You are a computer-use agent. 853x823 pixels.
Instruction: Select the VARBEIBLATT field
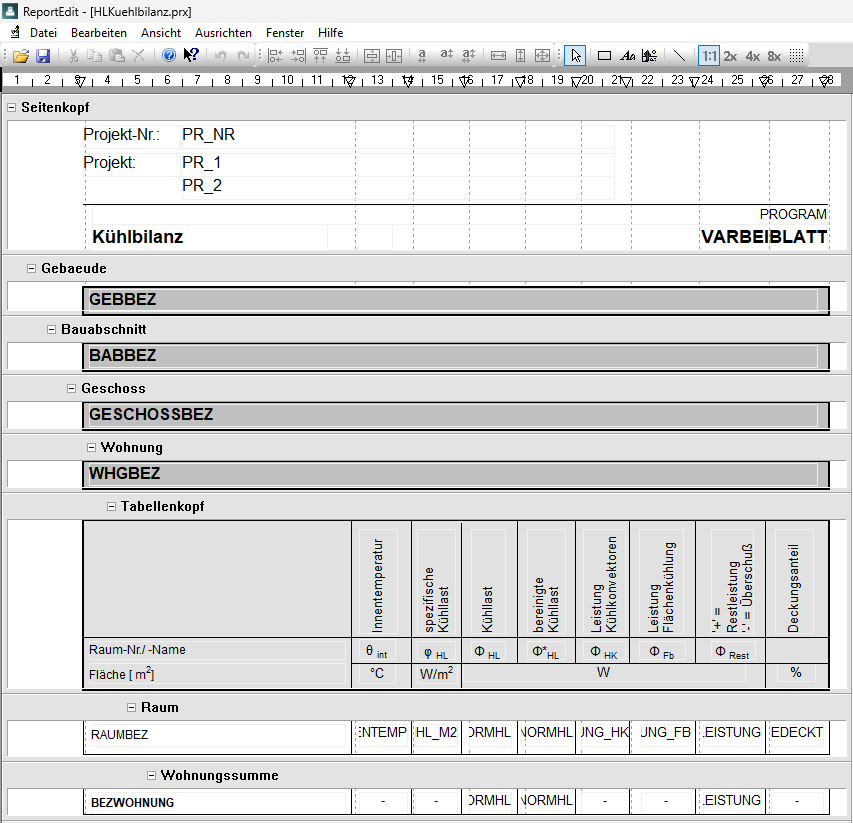[x=764, y=237]
